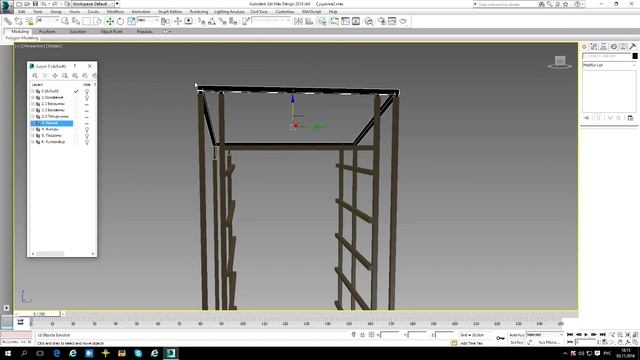Image resolution: width=640 pixels, height=360 pixels.
Task: Click Play Animation button
Action: pos(586,335)
